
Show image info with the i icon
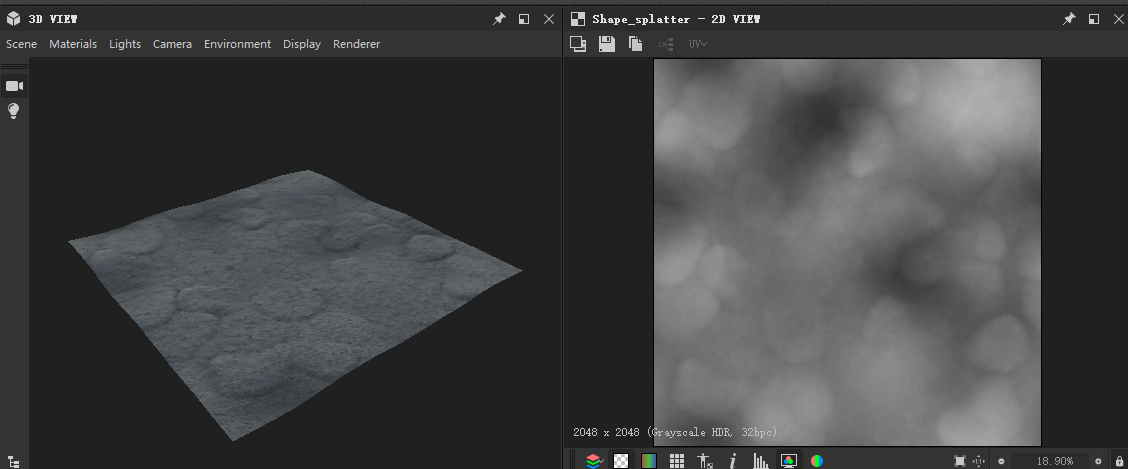coord(732,461)
